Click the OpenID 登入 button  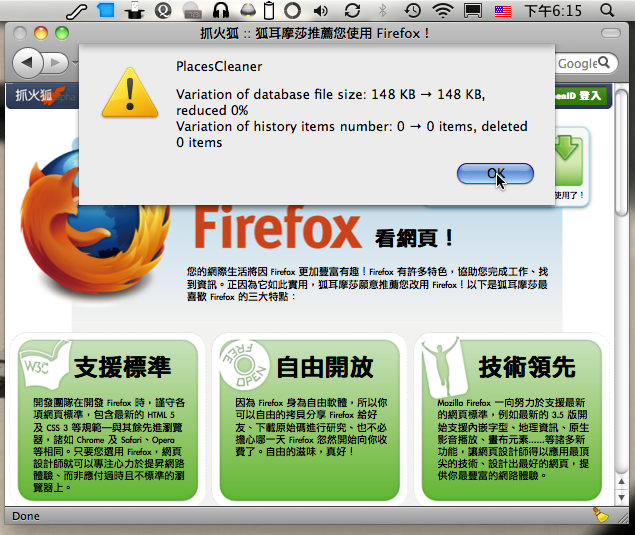coord(581,96)
